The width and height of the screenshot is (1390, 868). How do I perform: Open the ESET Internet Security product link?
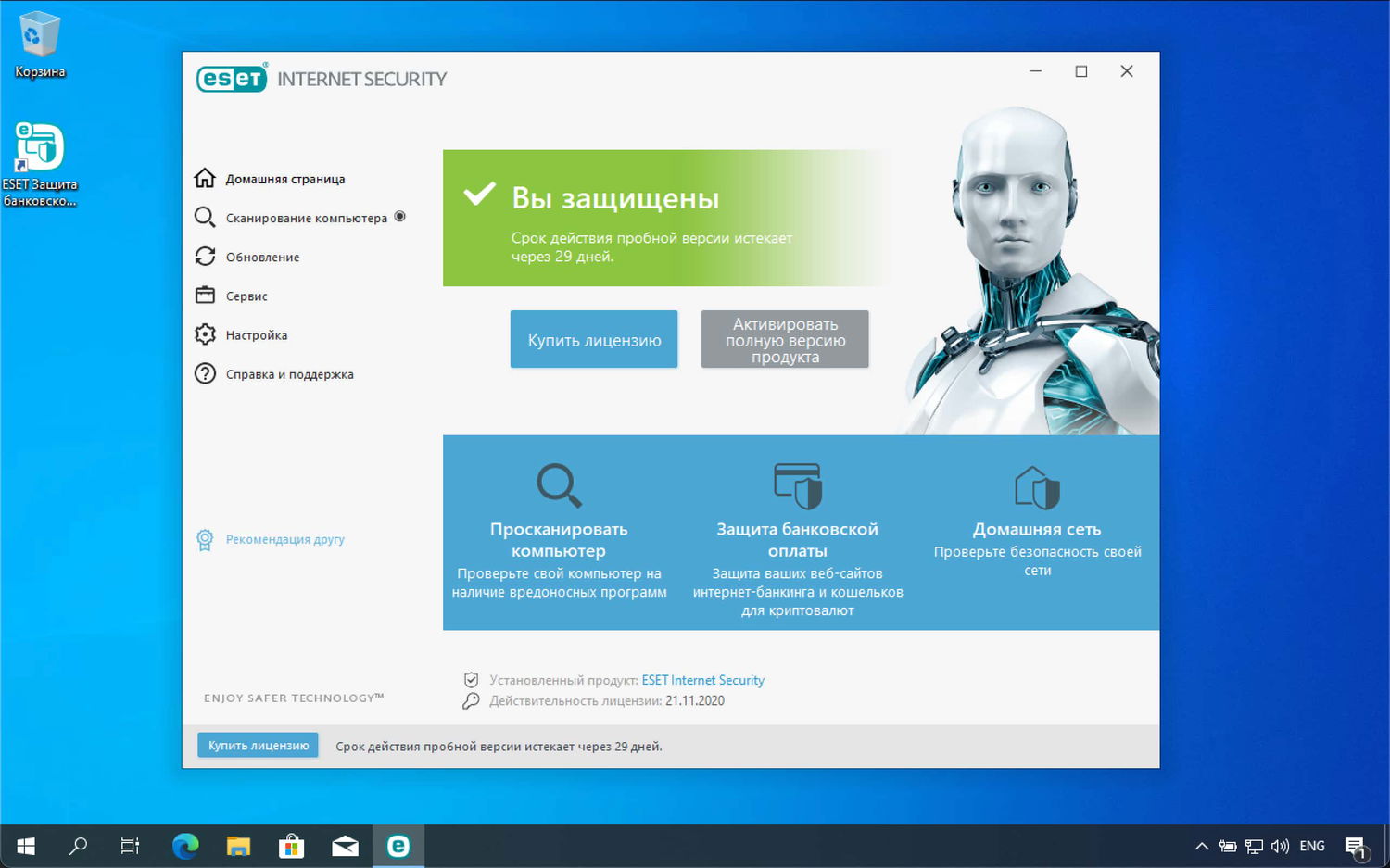click(x=702, y=679)
